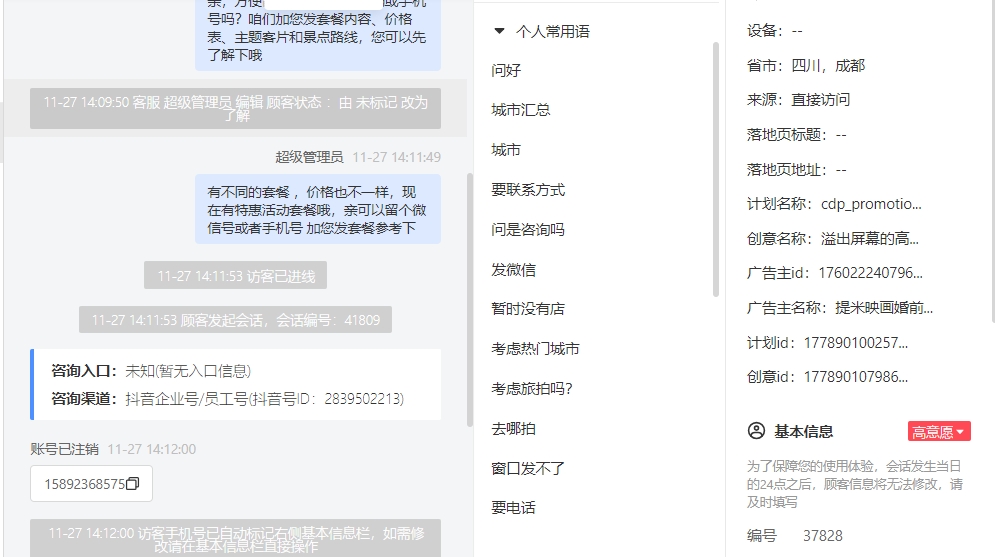
Task: Click the 广告主id value 176022240796...
Action: pos(871,273)
